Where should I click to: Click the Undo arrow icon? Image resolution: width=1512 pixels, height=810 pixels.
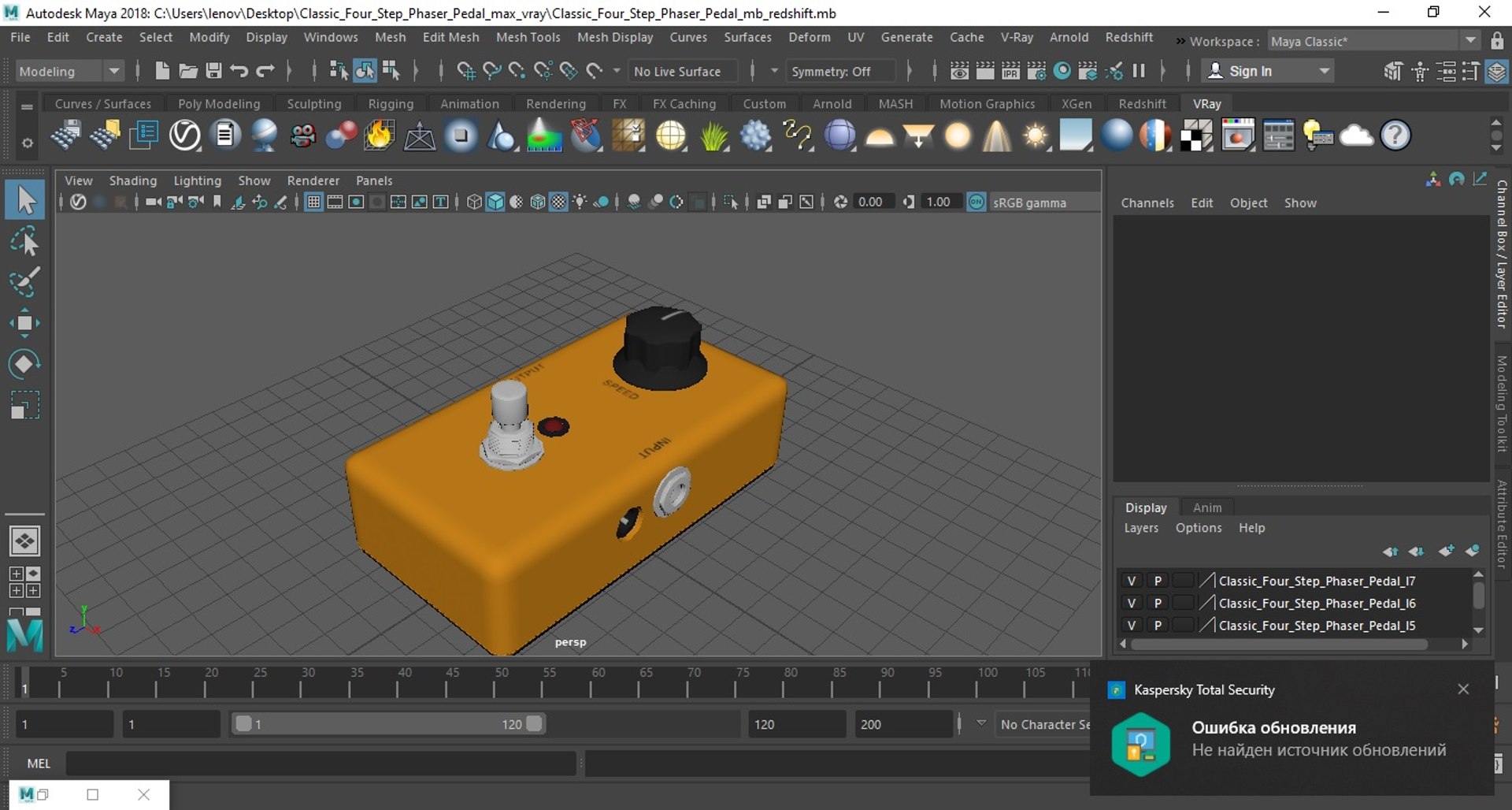[x=239, y=71]
